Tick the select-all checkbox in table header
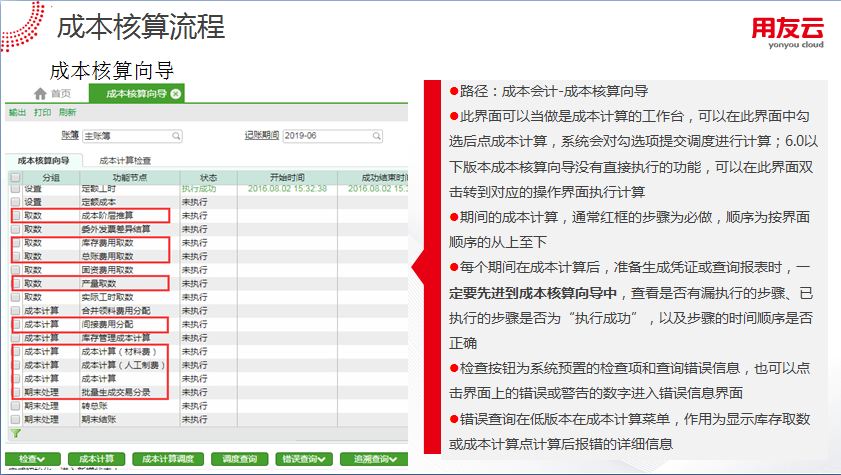The width and height of the screenshot is (841, 475). tap(15, 177)
